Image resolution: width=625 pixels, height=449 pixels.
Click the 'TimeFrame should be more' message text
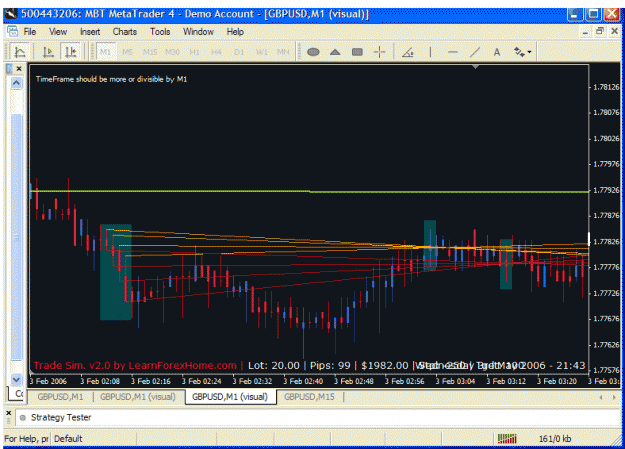[x=112, y=79]
